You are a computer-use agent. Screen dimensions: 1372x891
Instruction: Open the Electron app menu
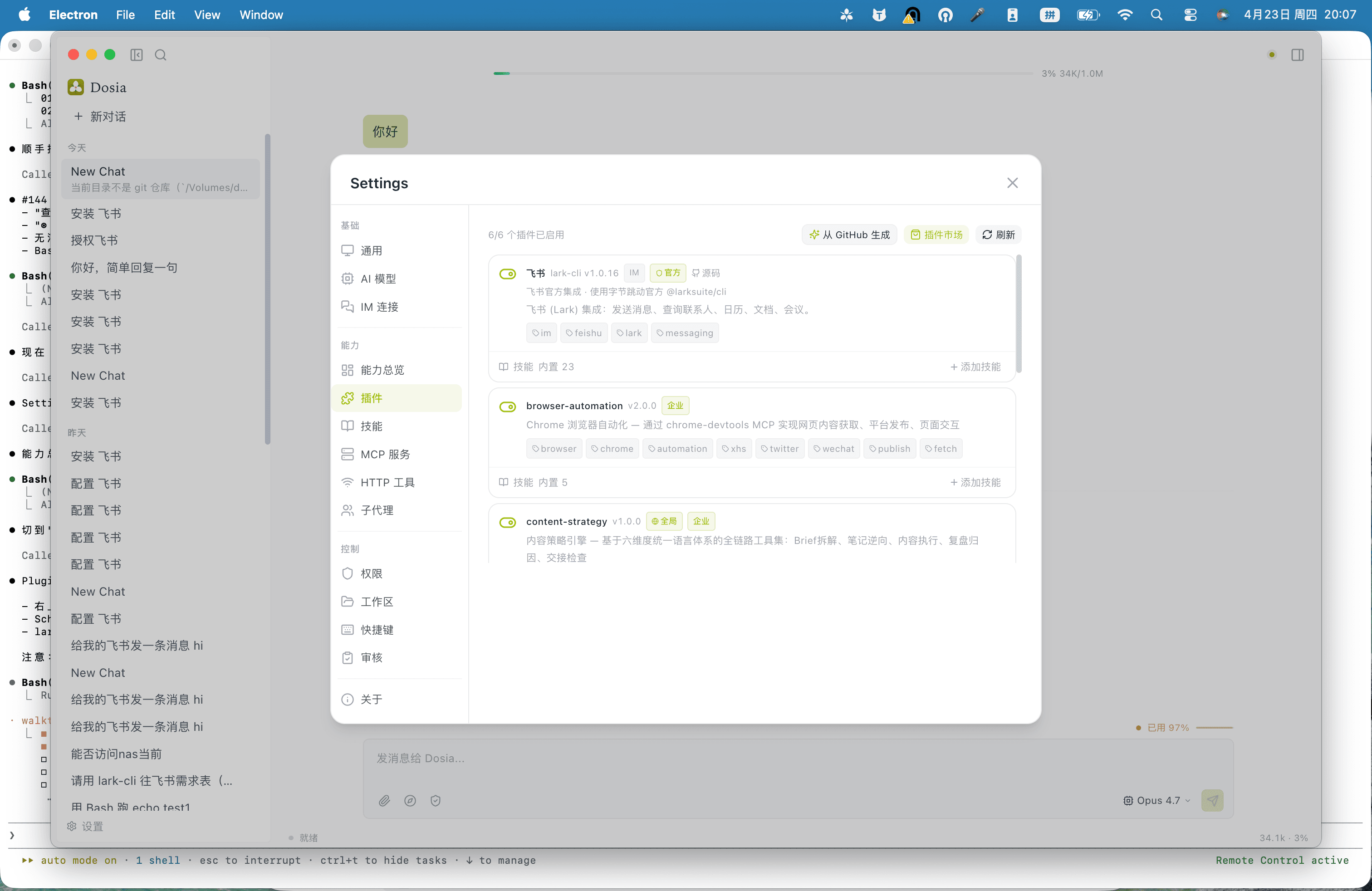[73, 15]
